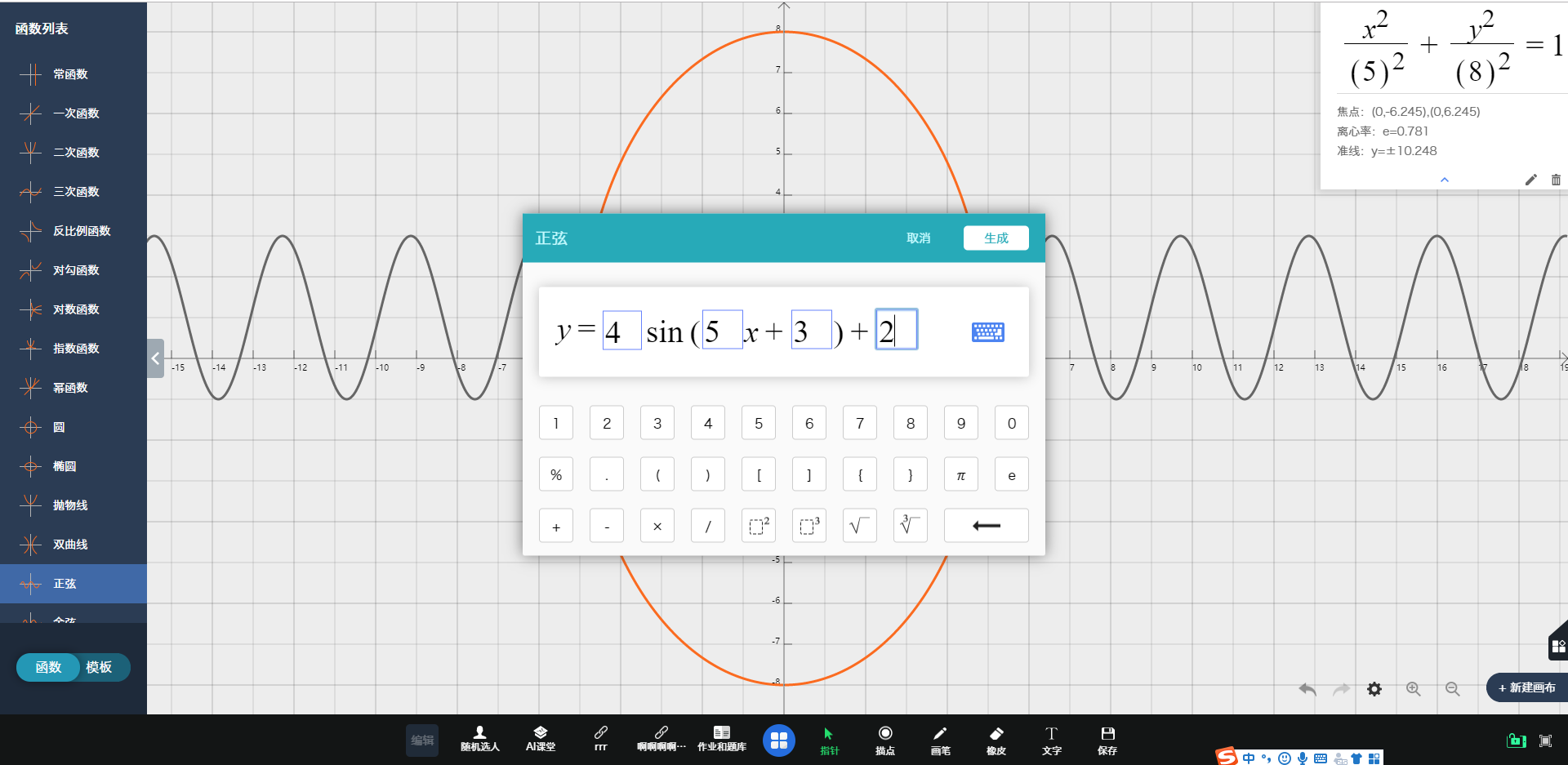Collapse the function list sidebar arrow

[155, 358]
